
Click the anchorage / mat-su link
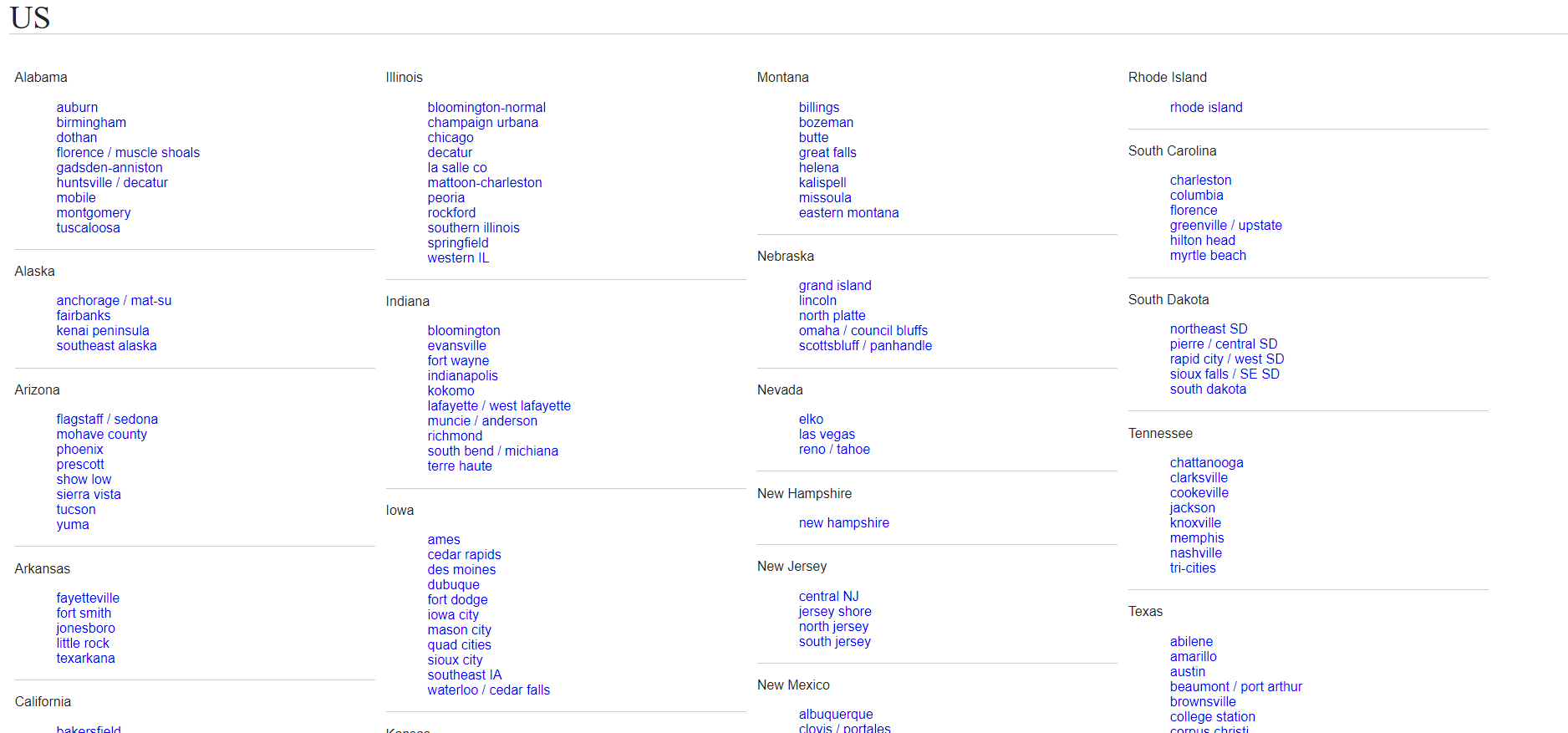pyautogui.click(x=114, y=301)
